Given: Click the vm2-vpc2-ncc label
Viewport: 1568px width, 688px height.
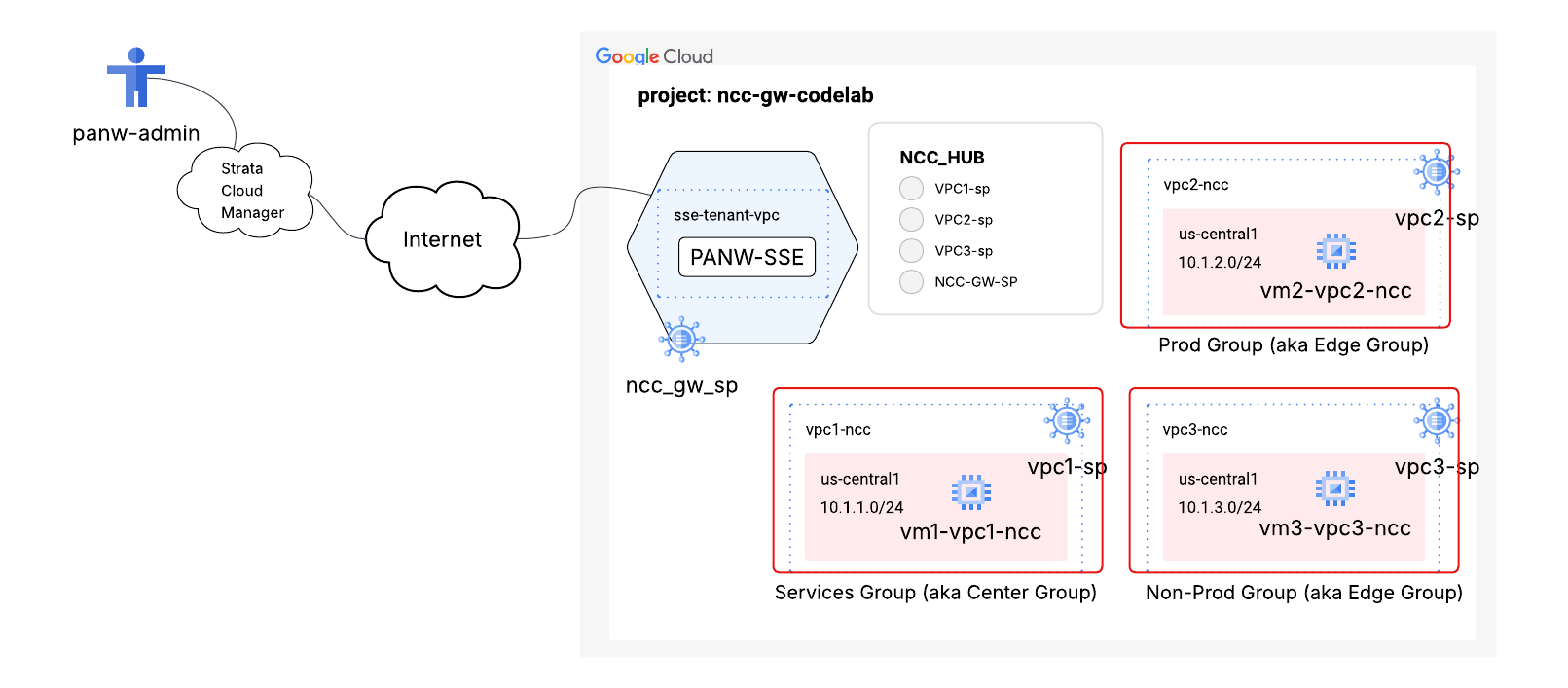Looking at the screenshot, I should pos(1335,291).
